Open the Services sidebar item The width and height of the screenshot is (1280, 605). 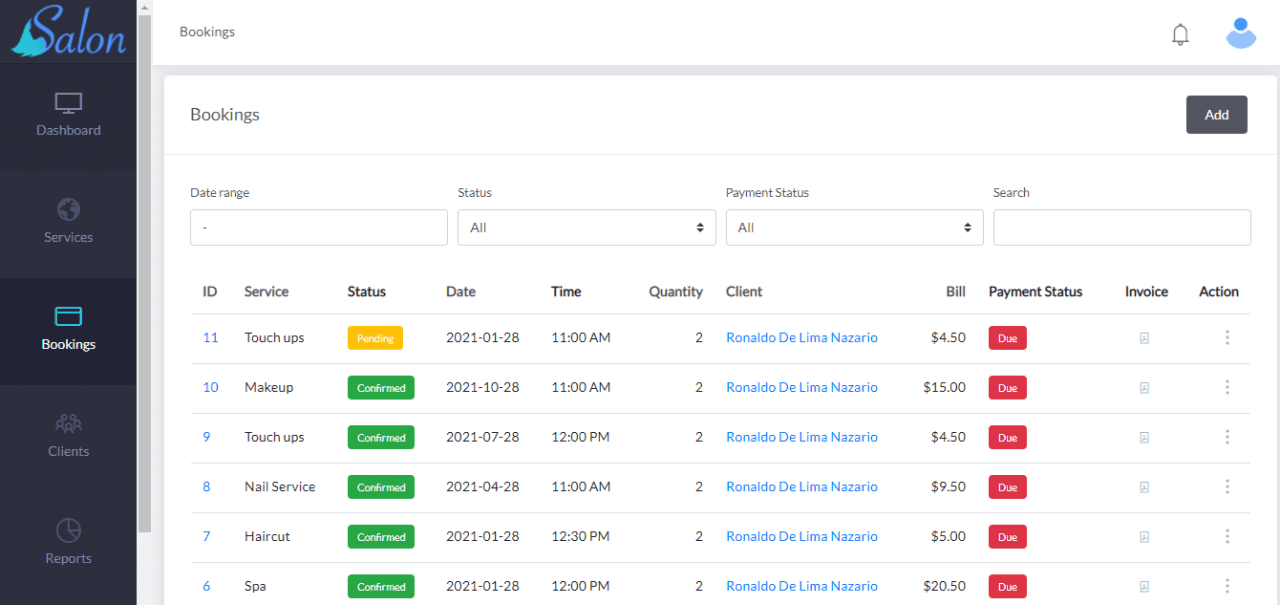pos(68,223)
